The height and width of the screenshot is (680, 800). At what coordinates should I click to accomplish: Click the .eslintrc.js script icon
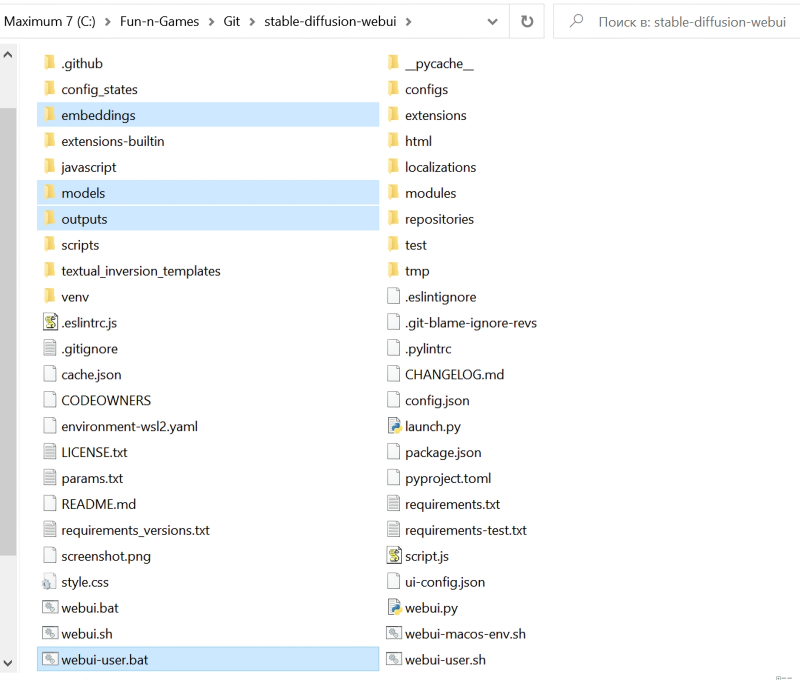click(x=51, y=323)
